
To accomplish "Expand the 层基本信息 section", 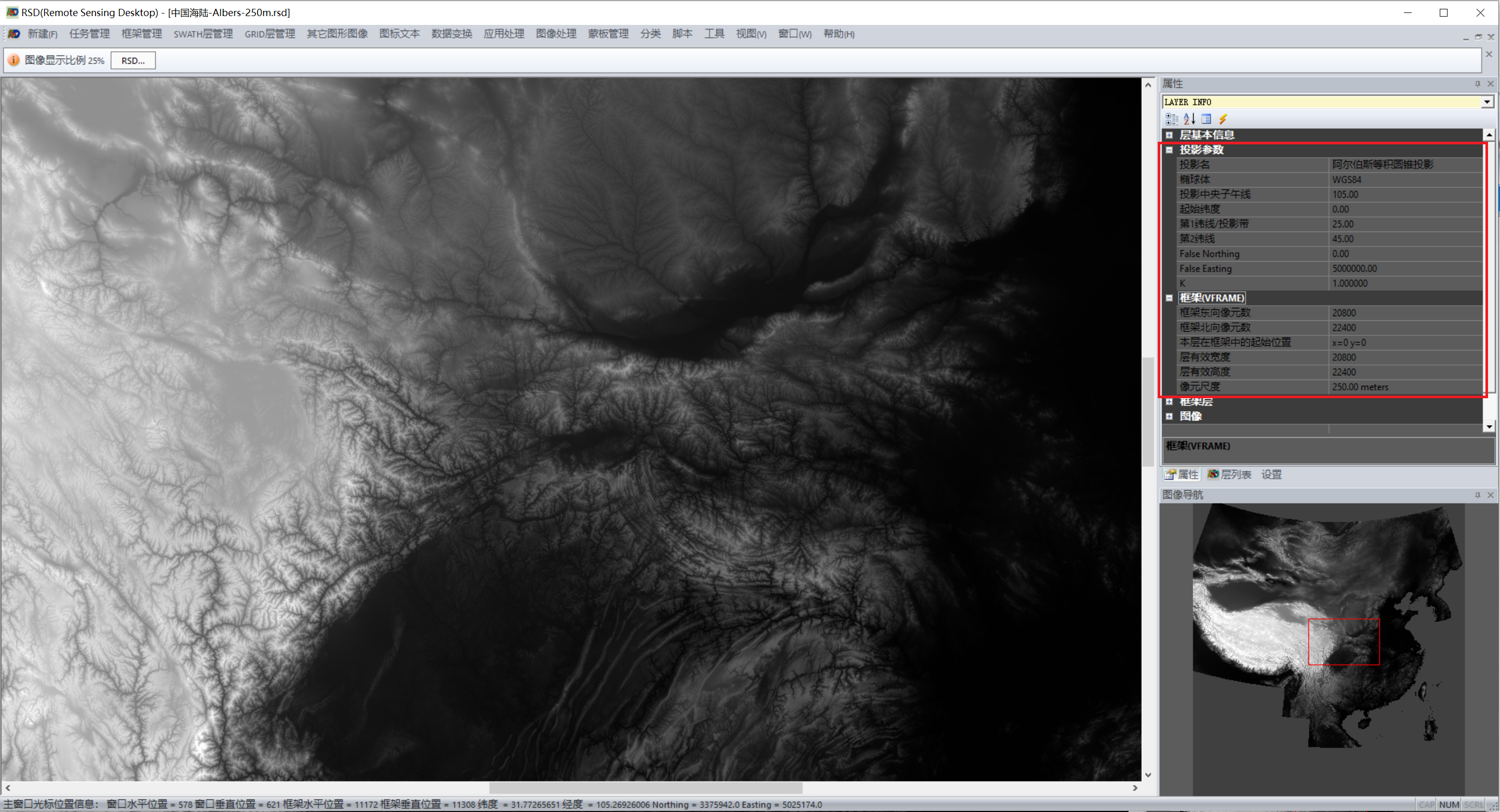I will tap(1169, 135).
